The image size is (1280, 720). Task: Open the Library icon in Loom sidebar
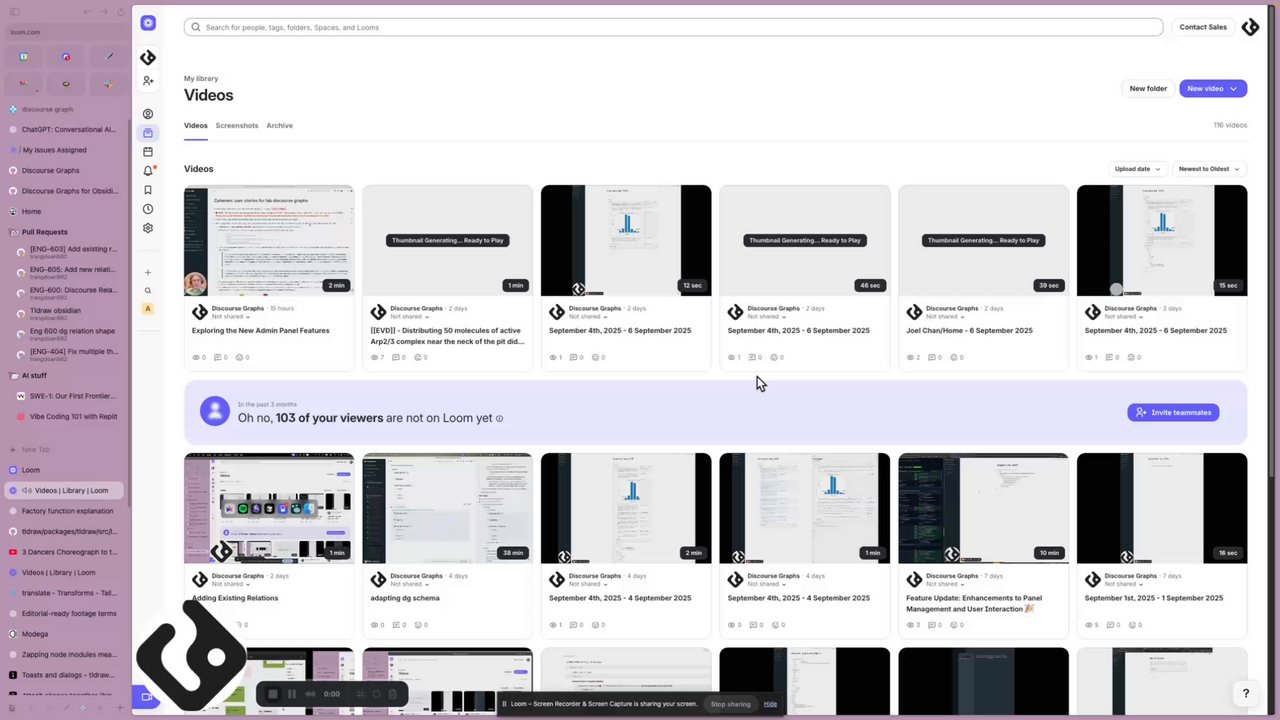[148, 133]
